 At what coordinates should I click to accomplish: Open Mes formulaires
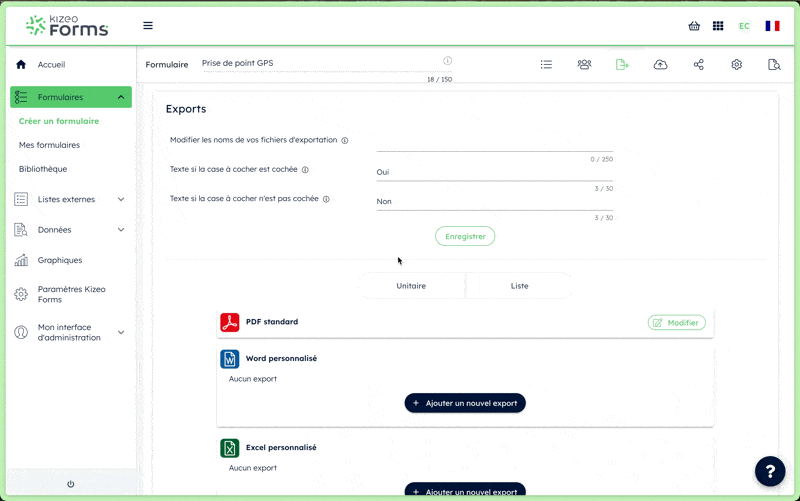coord(49,145)
